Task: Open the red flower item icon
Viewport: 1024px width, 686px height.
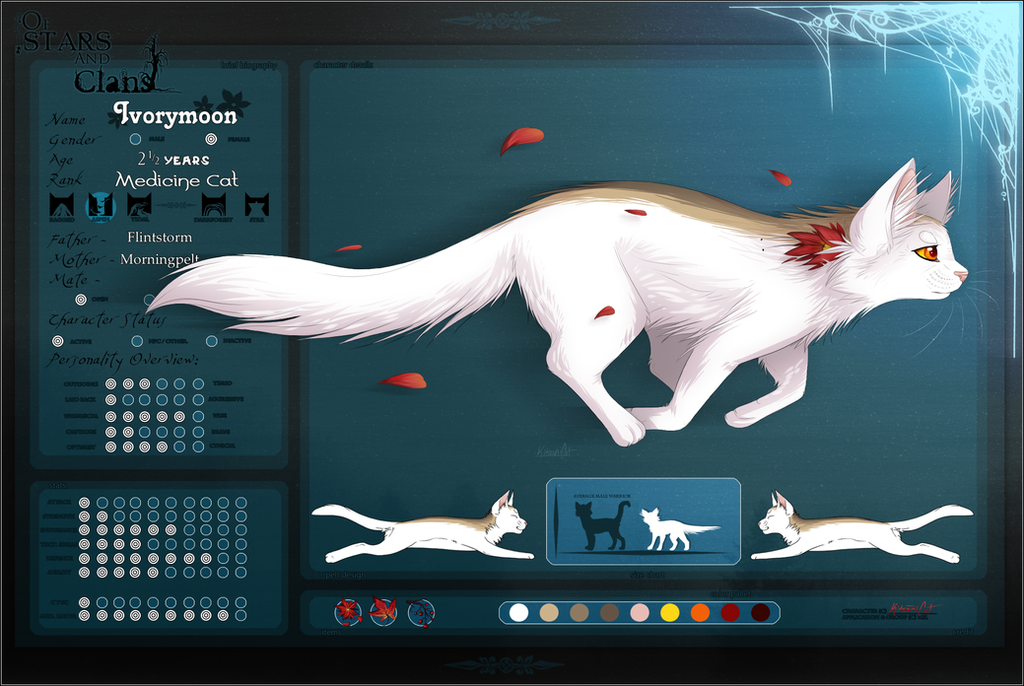Action: coord(349,612)
